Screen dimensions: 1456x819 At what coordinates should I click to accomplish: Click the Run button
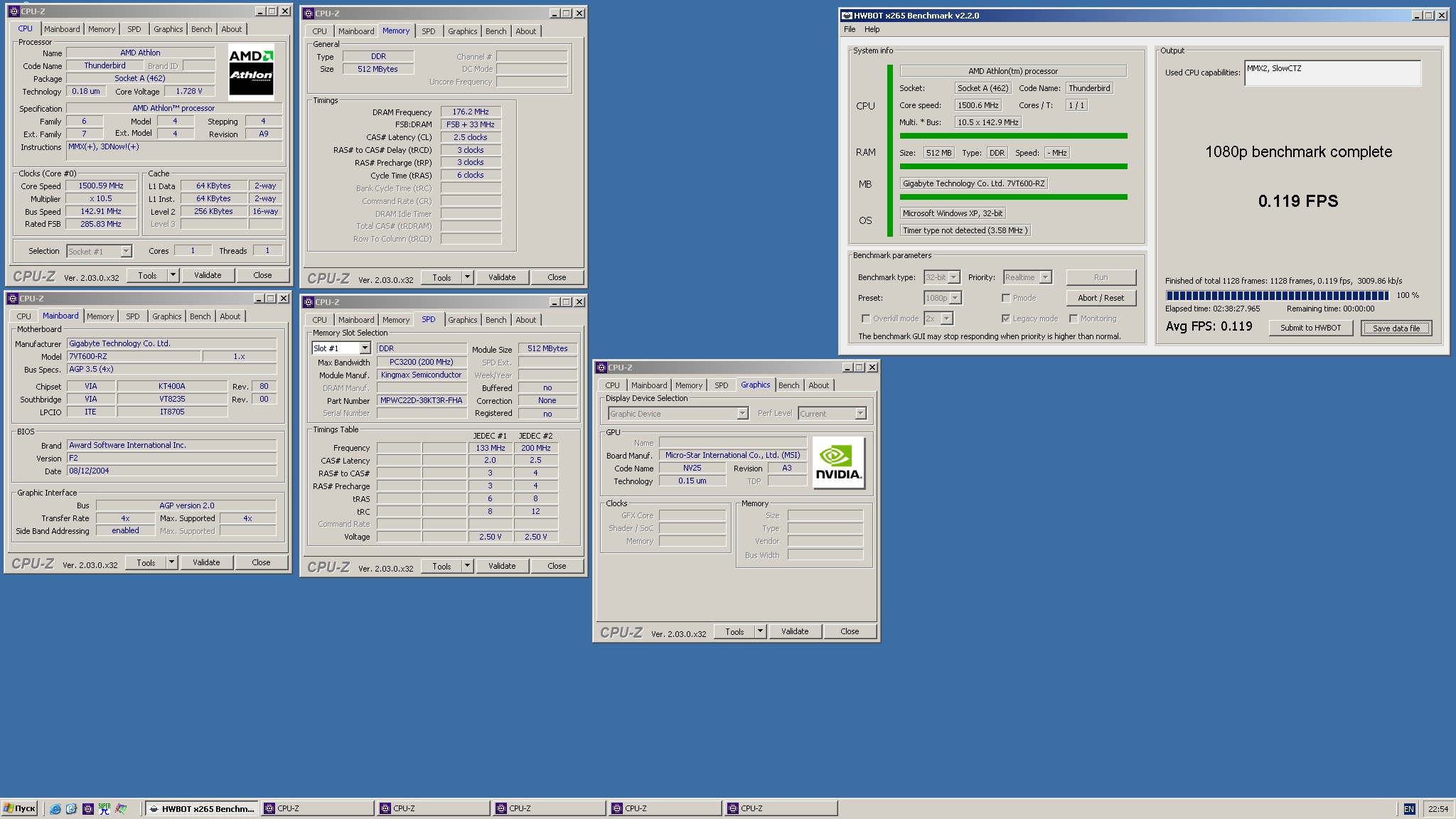(x=1101, y=277)
